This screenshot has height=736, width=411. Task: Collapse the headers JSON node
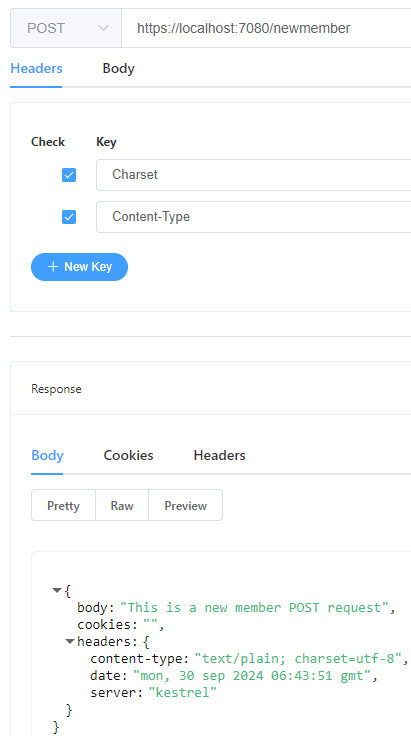coord(70,641)
